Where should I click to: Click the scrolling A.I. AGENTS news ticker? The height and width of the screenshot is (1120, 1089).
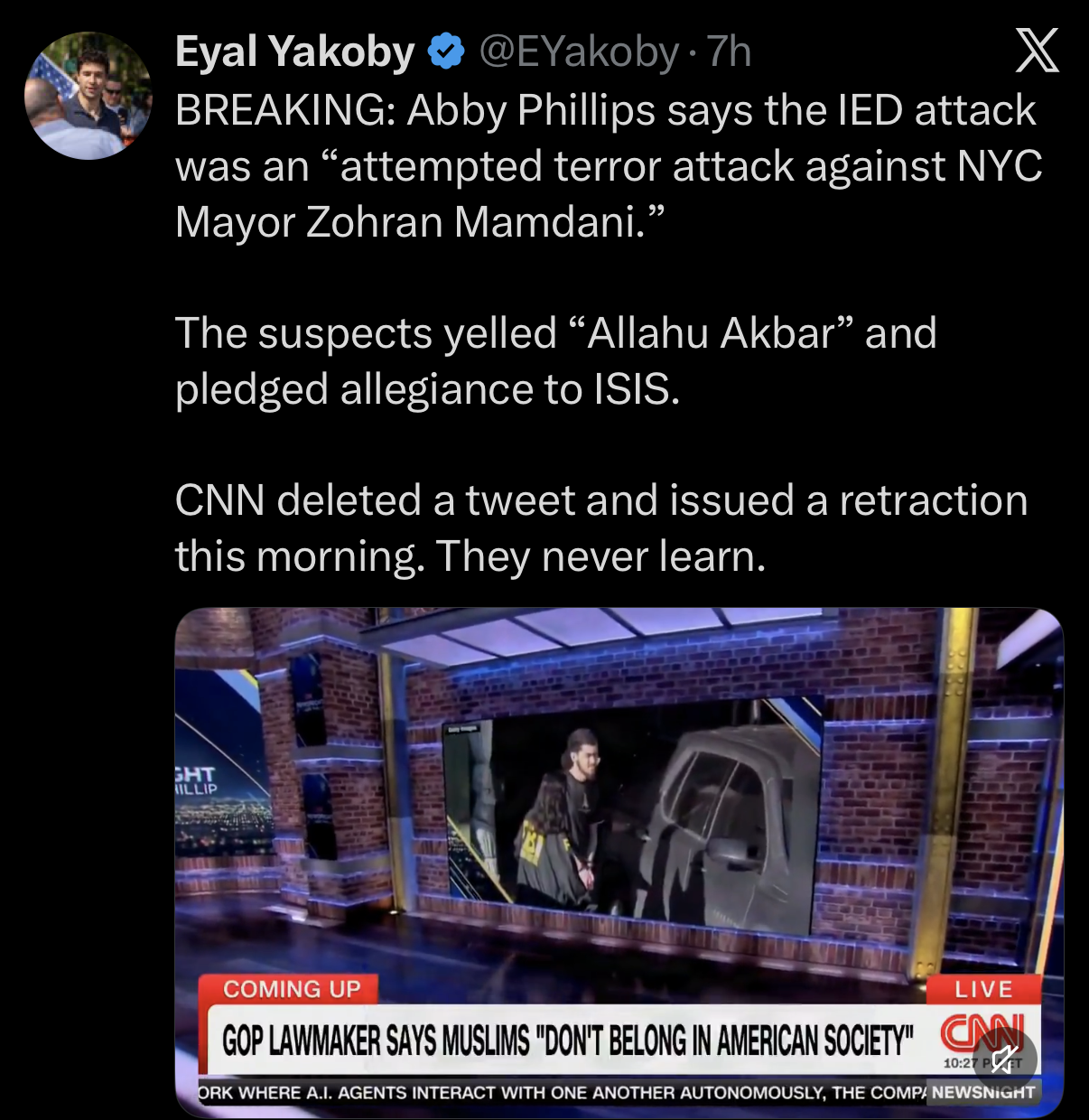(563, 1092)
